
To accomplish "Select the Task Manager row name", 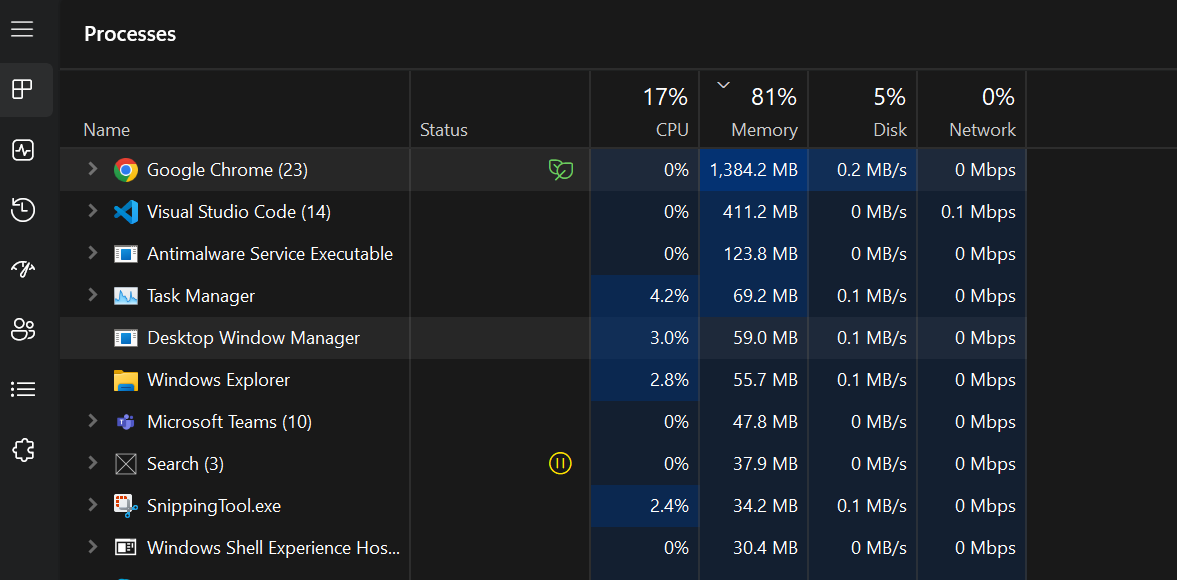I will [x=201, y=296].
